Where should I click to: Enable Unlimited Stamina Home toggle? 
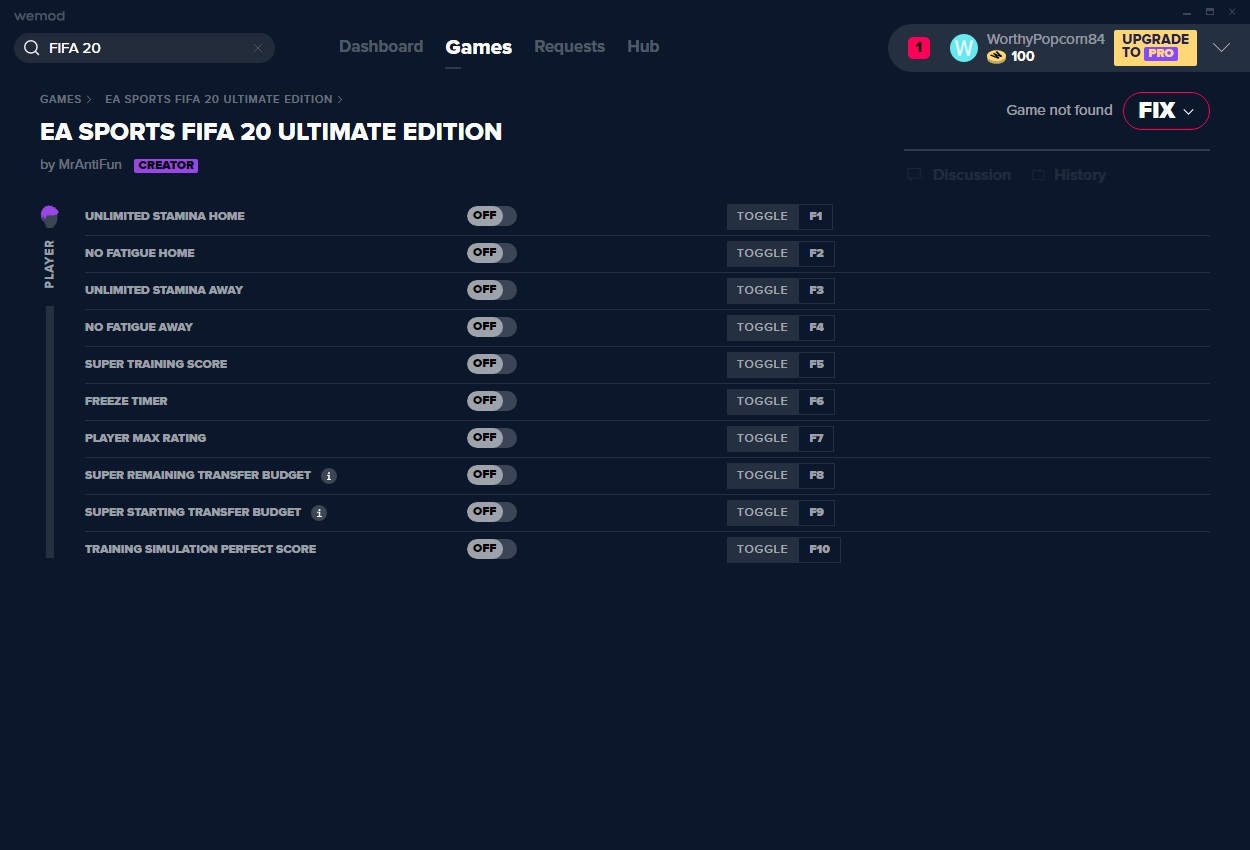coord(491,216)
